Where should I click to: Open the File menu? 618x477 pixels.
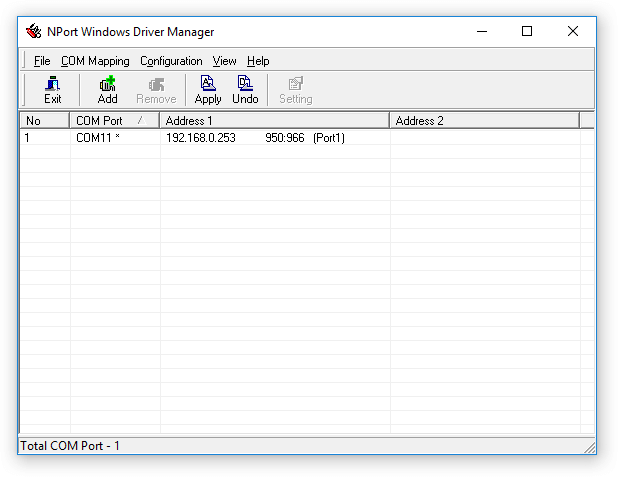42,61
